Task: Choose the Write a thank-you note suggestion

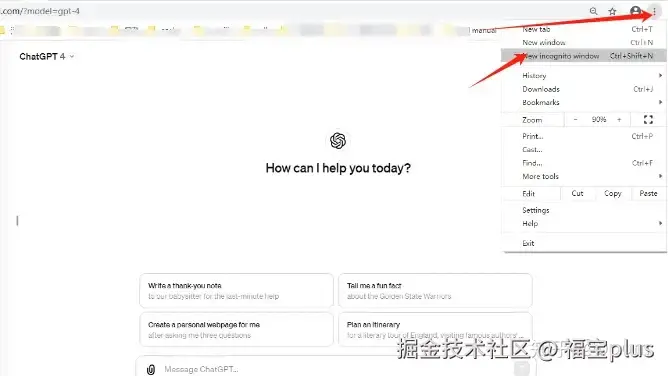Action: coord(236,291)
